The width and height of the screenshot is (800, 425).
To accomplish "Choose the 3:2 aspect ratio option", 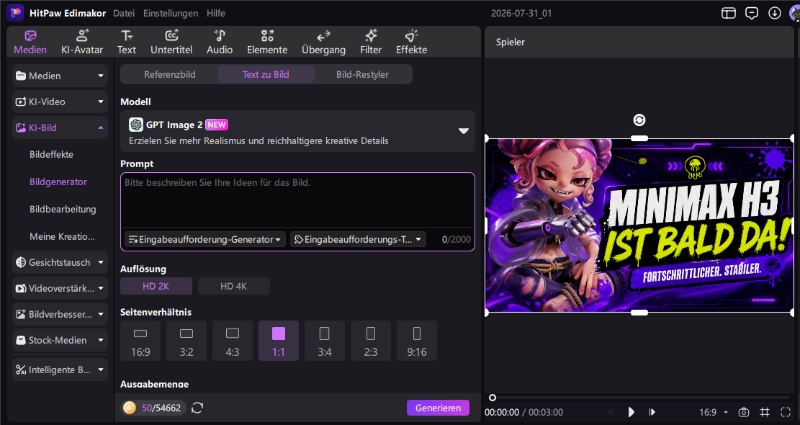I will tap(187, 341).
